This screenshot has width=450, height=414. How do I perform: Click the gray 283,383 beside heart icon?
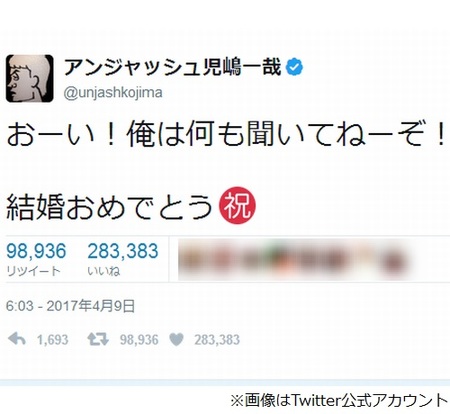tap(217, 340)
